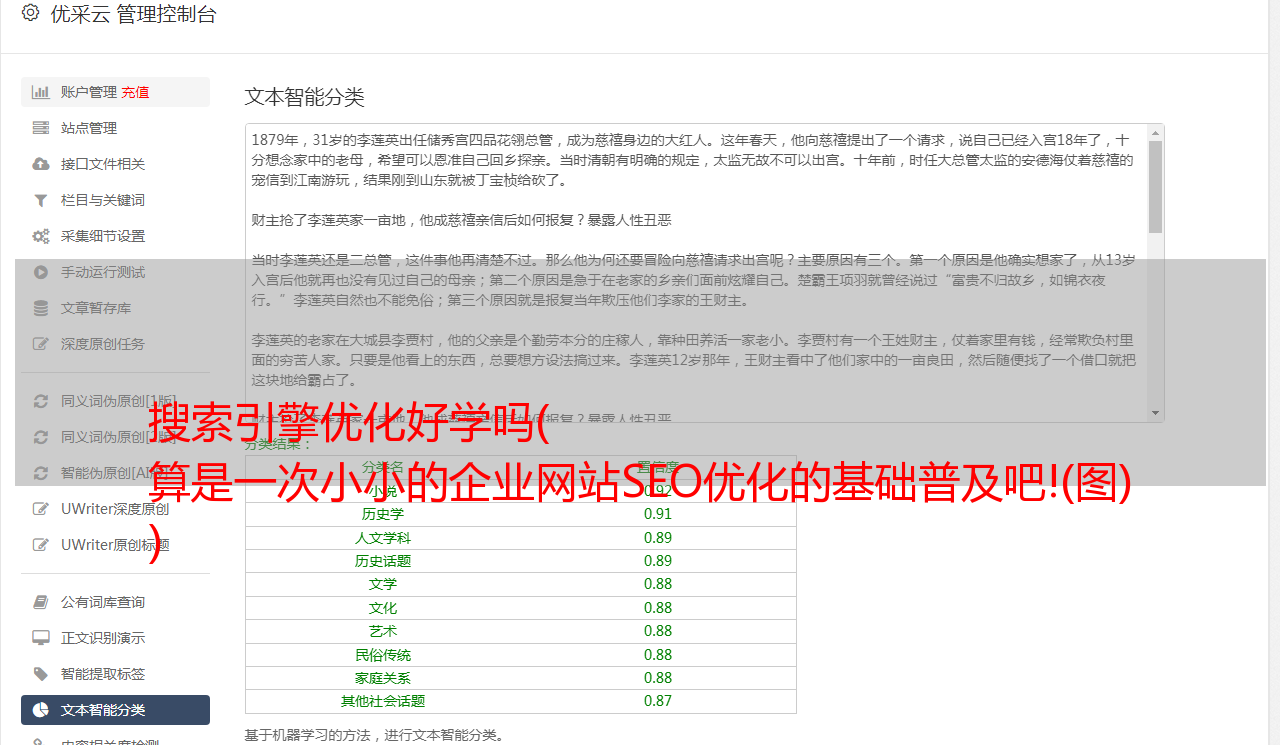Open 采集细节设置 via its gears icon
The width and height of the screenshot is (1280, 745).
click(x=40, y=236)
